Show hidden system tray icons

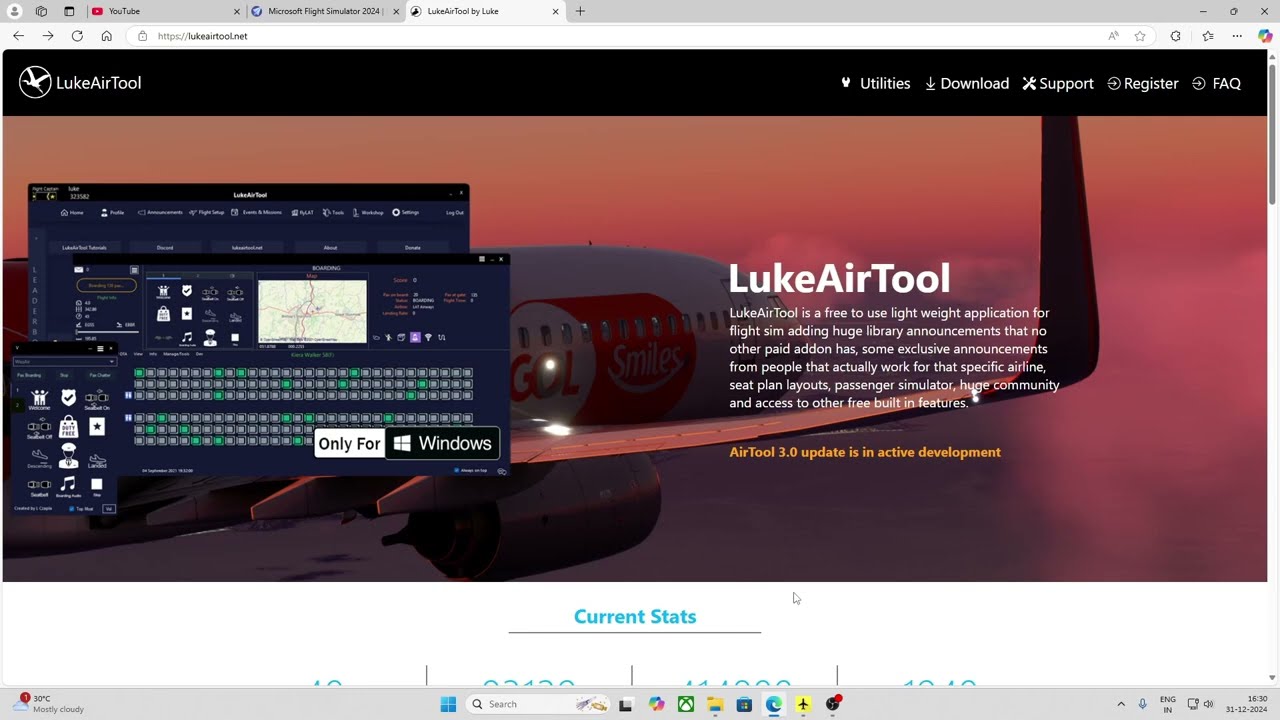(x=1120, y=704)
